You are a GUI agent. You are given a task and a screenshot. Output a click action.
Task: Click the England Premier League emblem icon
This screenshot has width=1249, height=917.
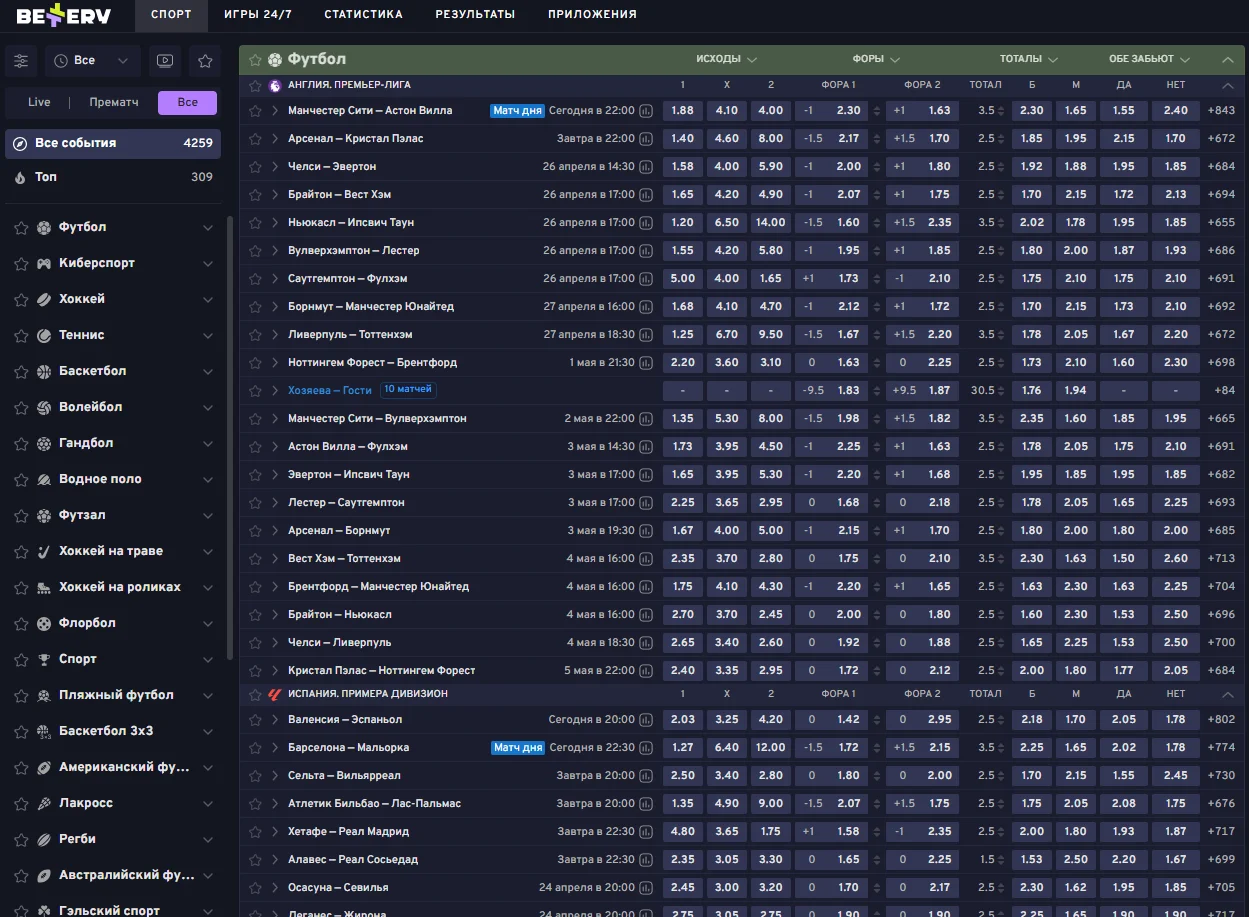point(275,86)
